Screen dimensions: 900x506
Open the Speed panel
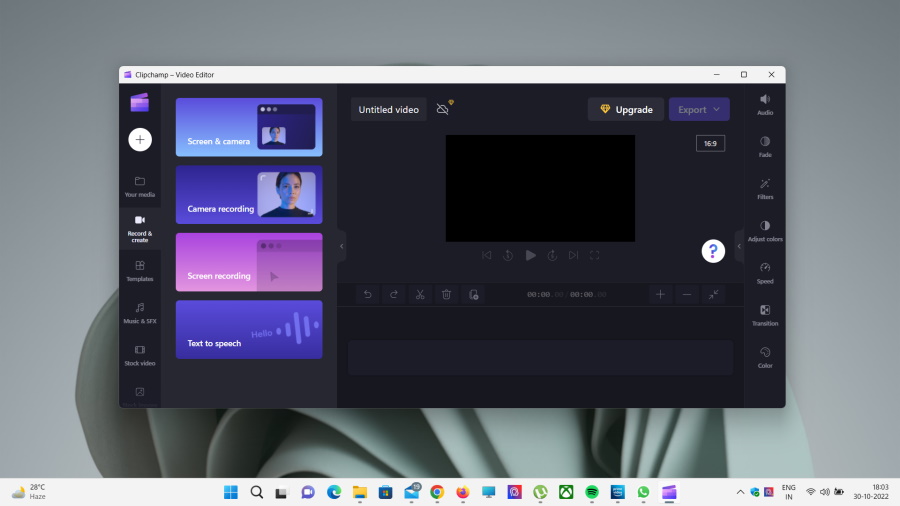coord(765,272)
